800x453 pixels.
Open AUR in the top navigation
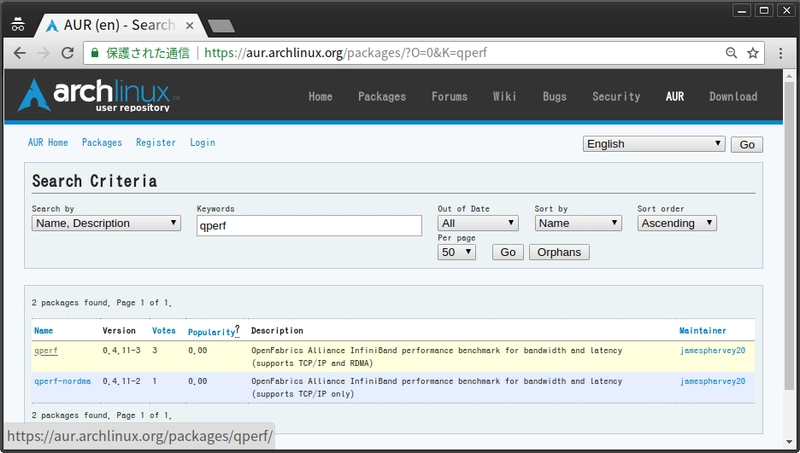coord(674,96)
